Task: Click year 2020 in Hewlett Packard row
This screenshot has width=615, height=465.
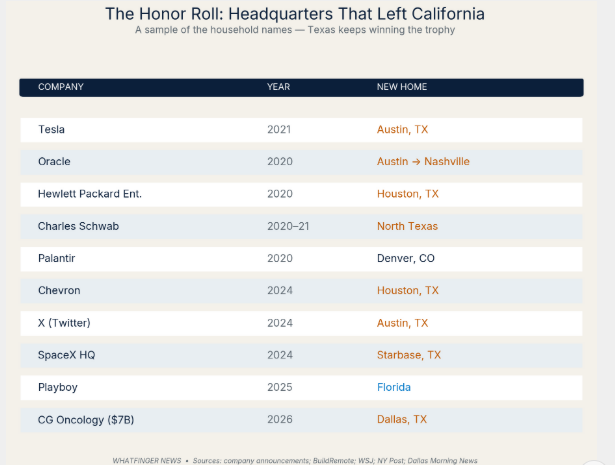Action: point(280,194)
